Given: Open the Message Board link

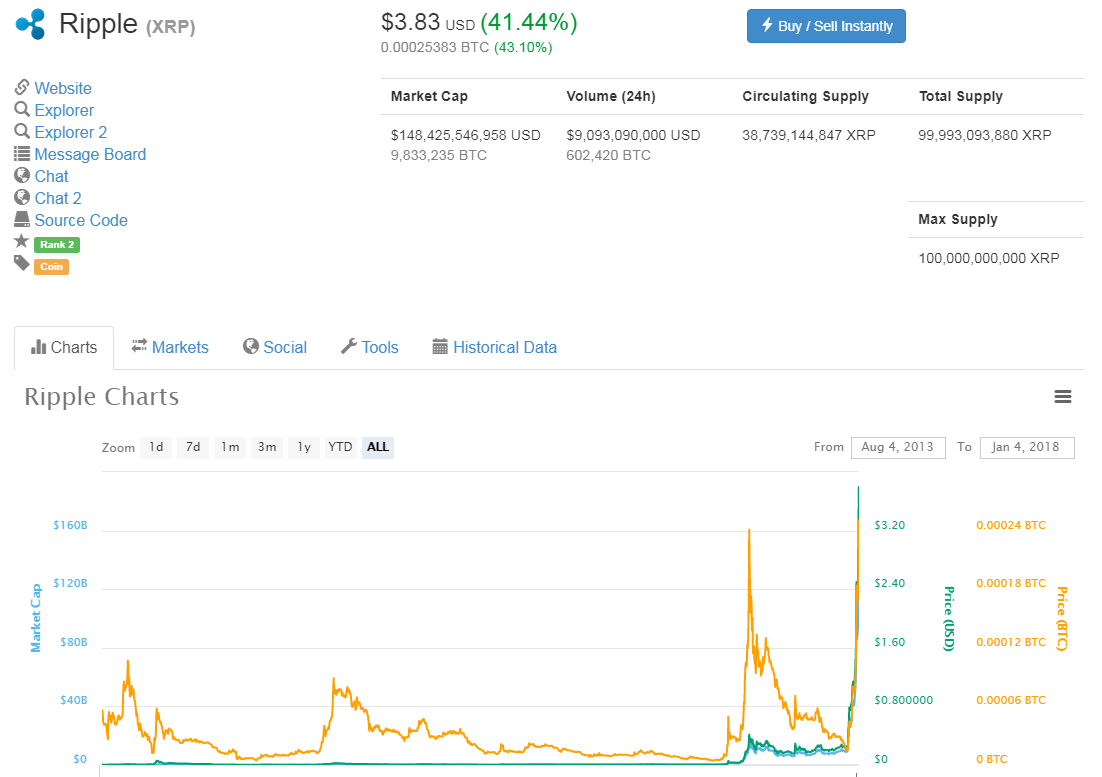Looking at the screenshot, I should [90, 154].
